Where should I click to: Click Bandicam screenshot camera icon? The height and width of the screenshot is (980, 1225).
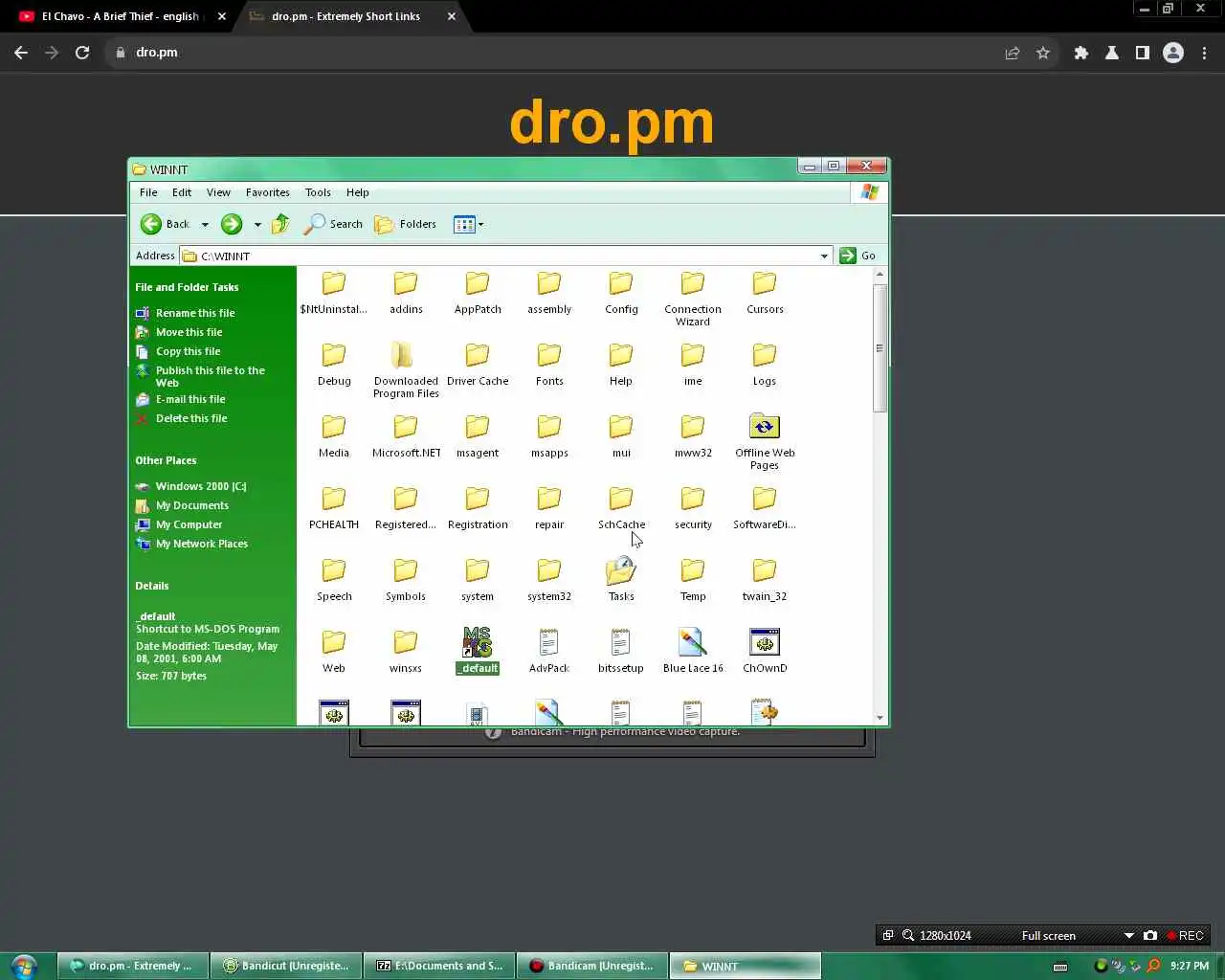click(x=1150, y=935)
